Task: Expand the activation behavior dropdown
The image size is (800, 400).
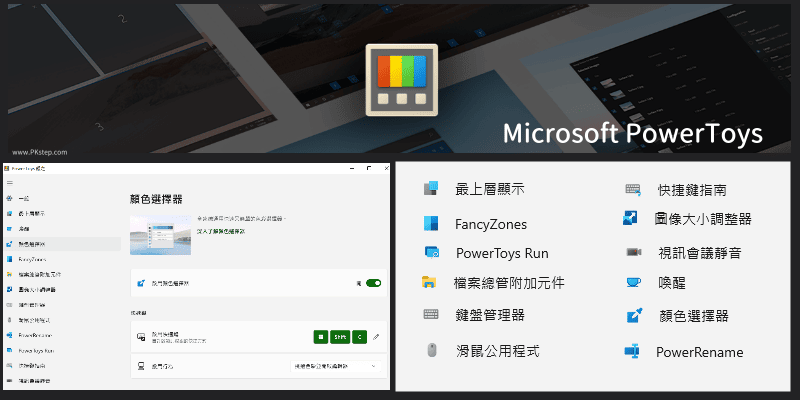Action: pos(335,366)
